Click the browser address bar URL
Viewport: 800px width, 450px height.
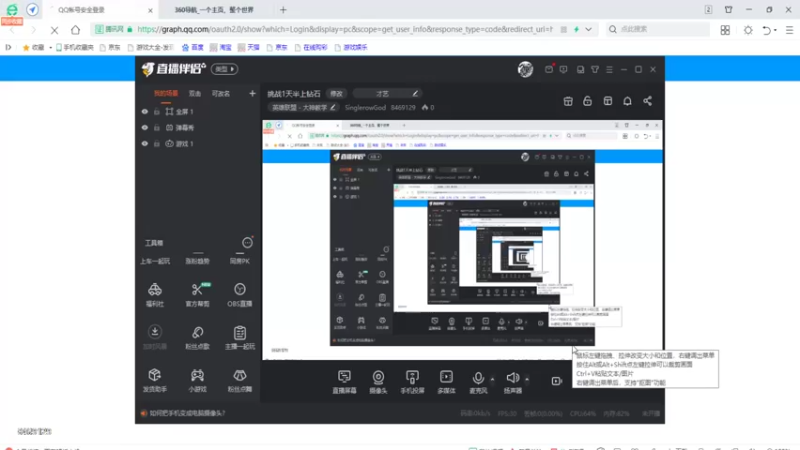tap(344, 30)
